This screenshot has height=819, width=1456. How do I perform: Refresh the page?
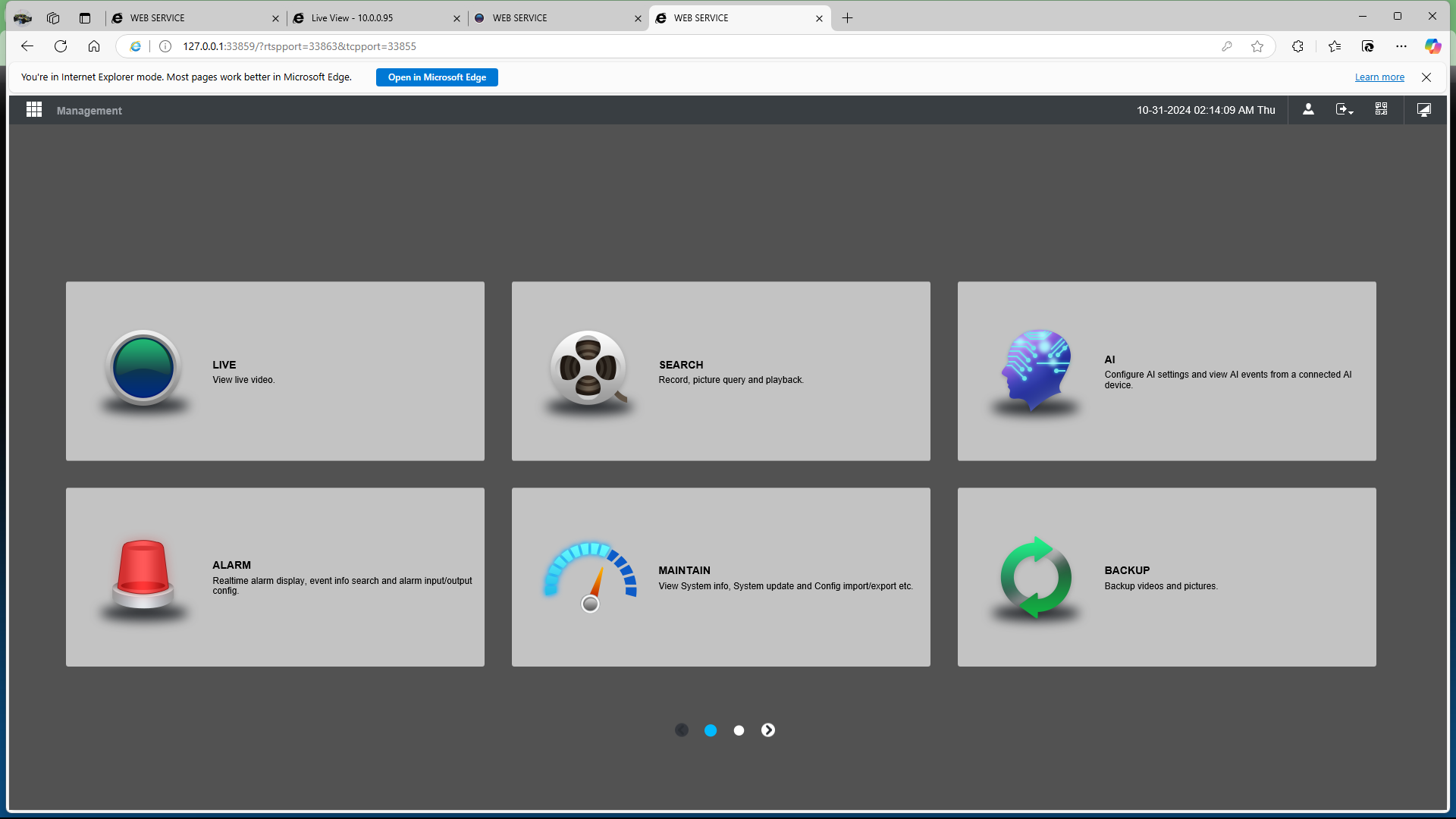(61, 46)
